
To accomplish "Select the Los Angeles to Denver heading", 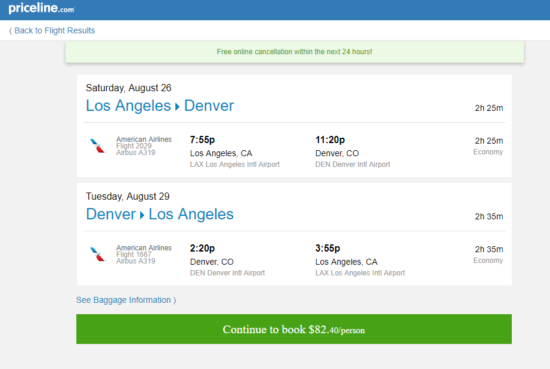I will click(x=160, y=106).
